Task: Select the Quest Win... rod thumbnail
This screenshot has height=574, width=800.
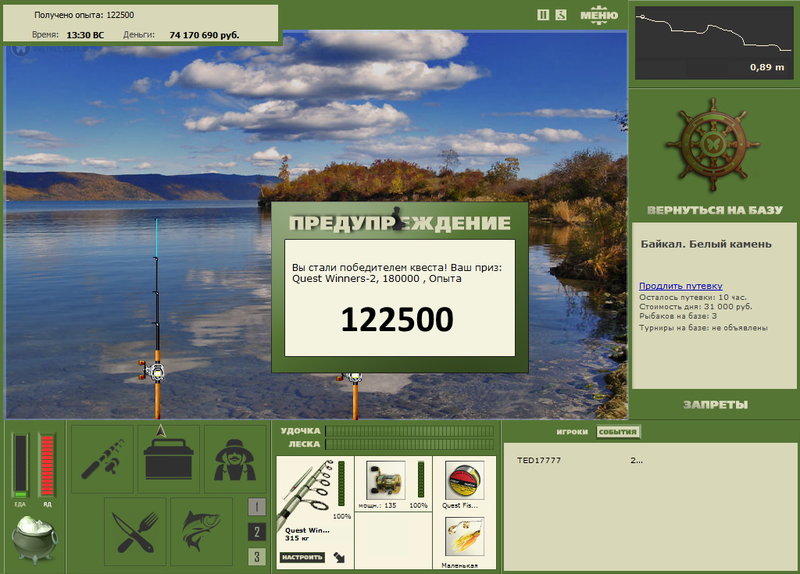Action: pyautogui.click(x=307, y=495)
